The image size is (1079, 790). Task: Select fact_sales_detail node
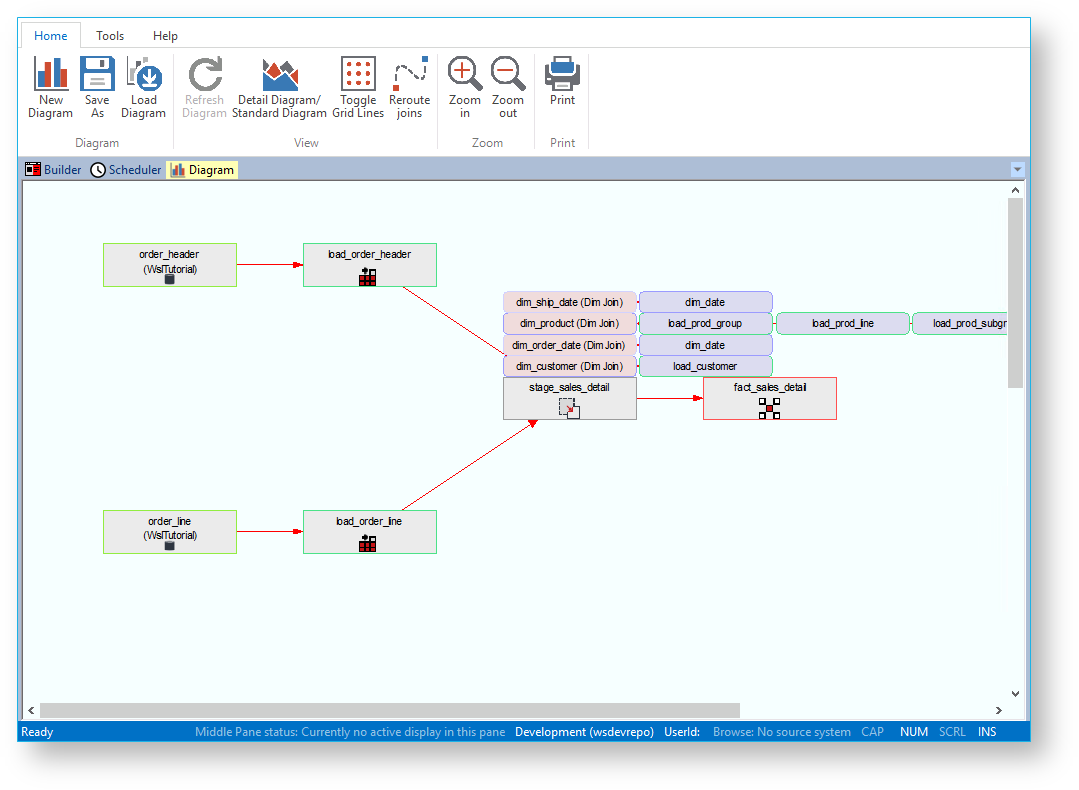click(770, 398)
